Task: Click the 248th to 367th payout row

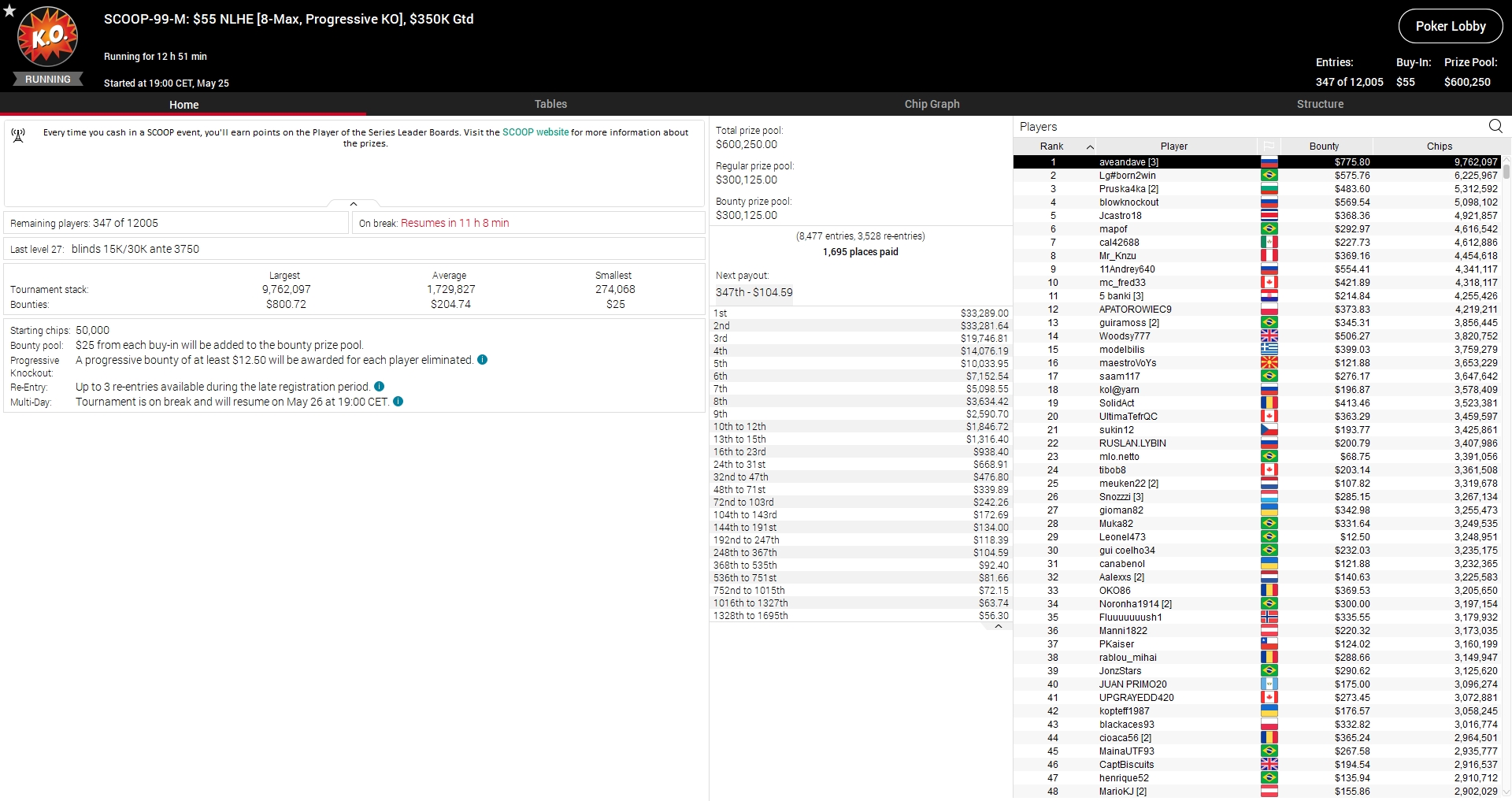Action: (861, 553)
